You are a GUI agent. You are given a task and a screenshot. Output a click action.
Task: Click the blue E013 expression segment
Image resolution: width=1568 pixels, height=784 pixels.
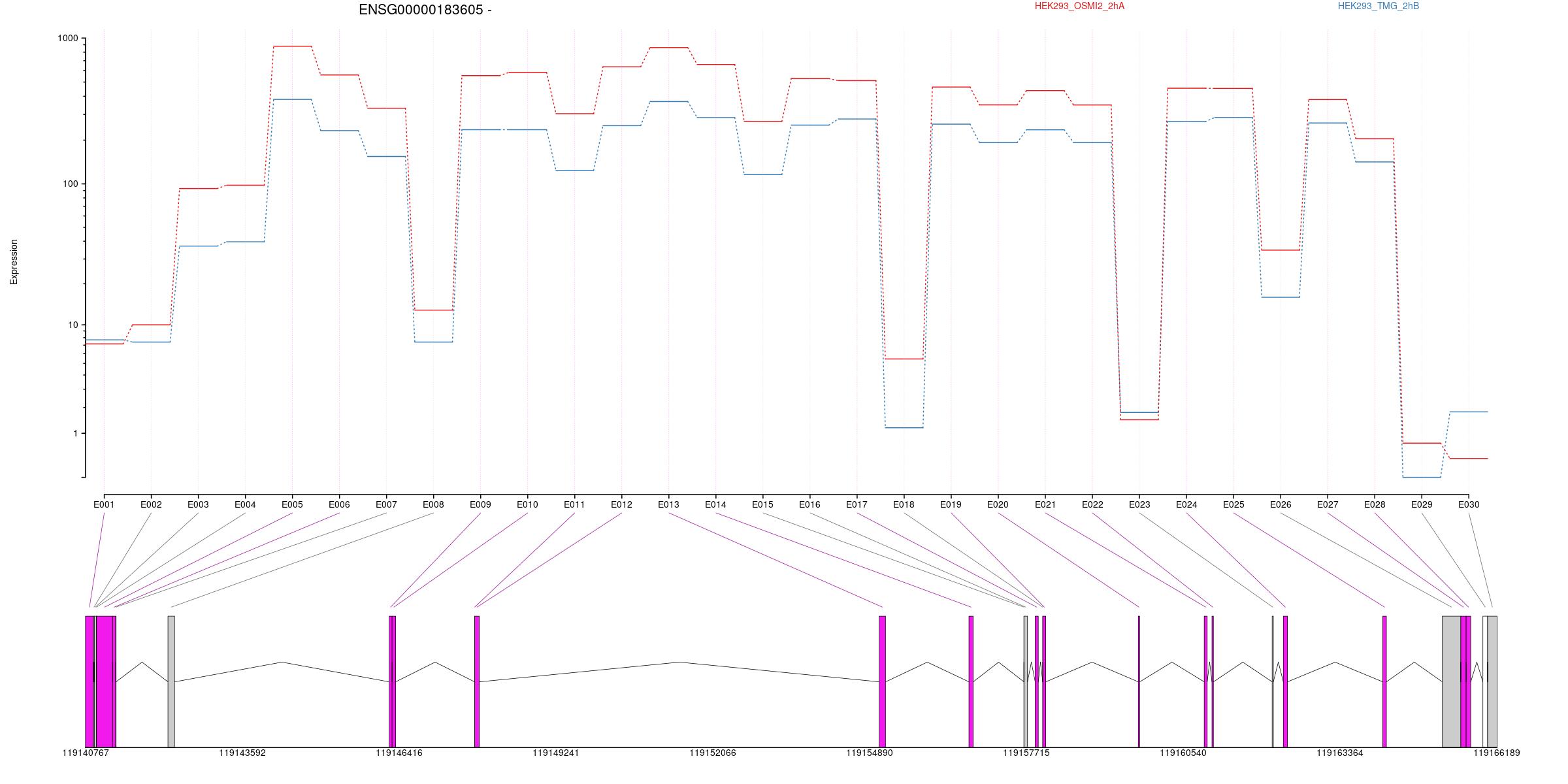click(668, 101)
